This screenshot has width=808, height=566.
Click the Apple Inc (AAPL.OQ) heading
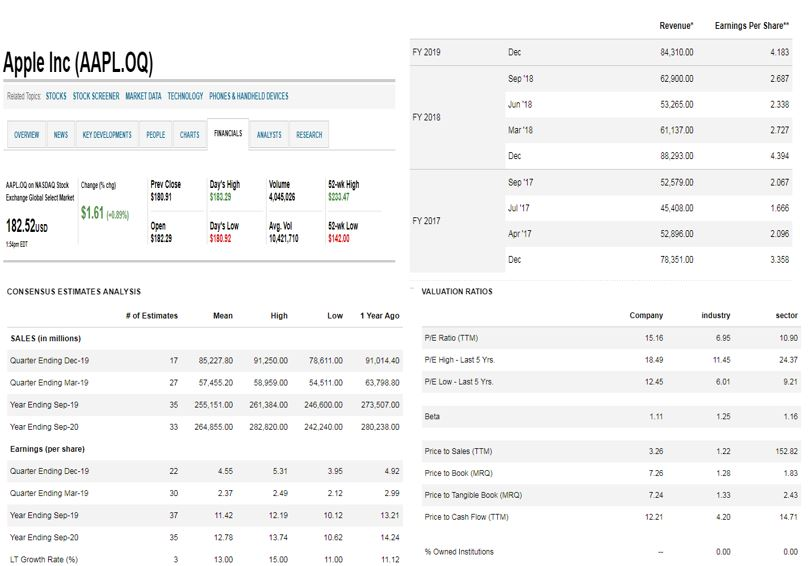coord(78,63)
